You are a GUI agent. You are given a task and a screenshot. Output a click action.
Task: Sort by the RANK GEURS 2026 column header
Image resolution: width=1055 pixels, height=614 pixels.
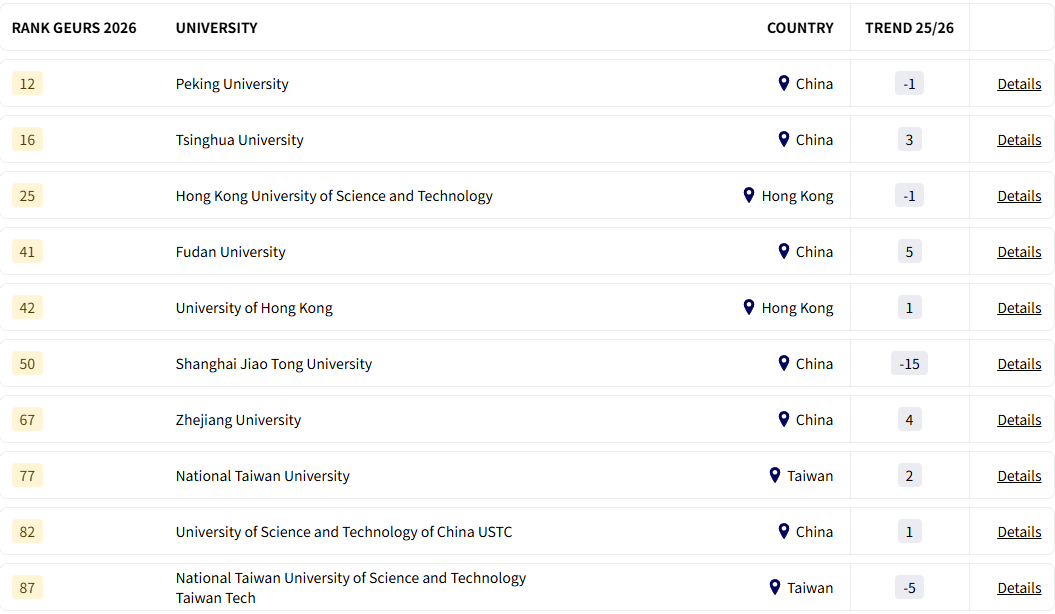point(72,27)
